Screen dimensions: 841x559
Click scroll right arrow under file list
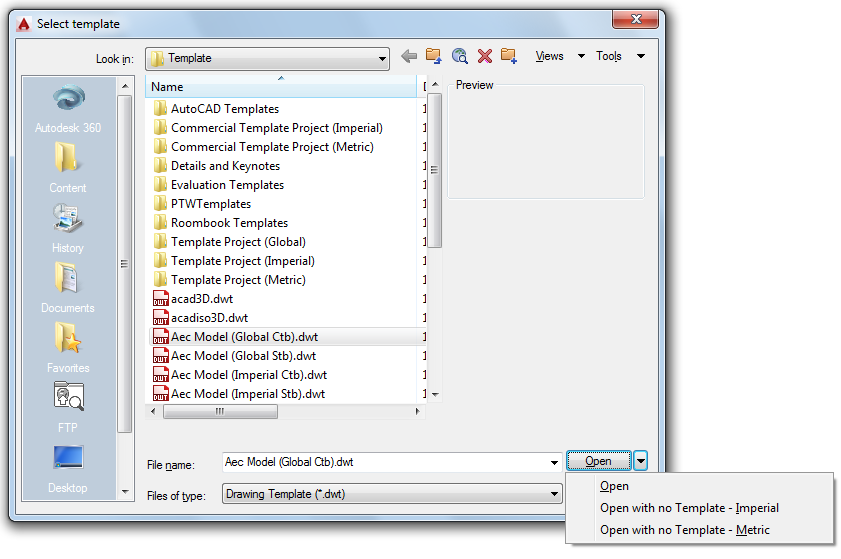coord(417,411)
